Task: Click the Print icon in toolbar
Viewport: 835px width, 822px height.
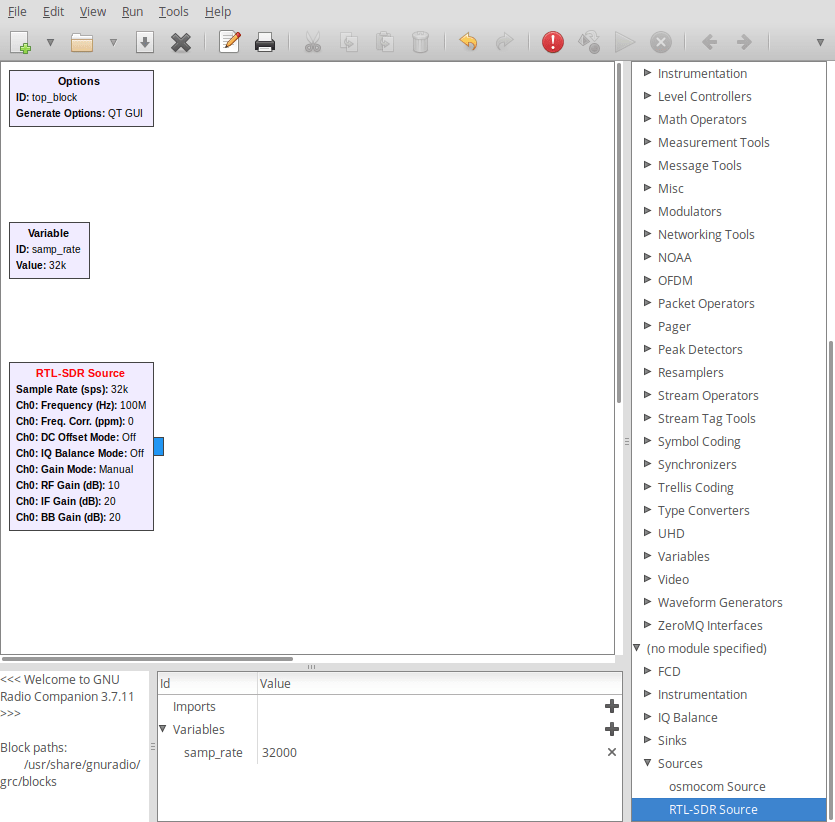Action: click(x=264, y=42)
